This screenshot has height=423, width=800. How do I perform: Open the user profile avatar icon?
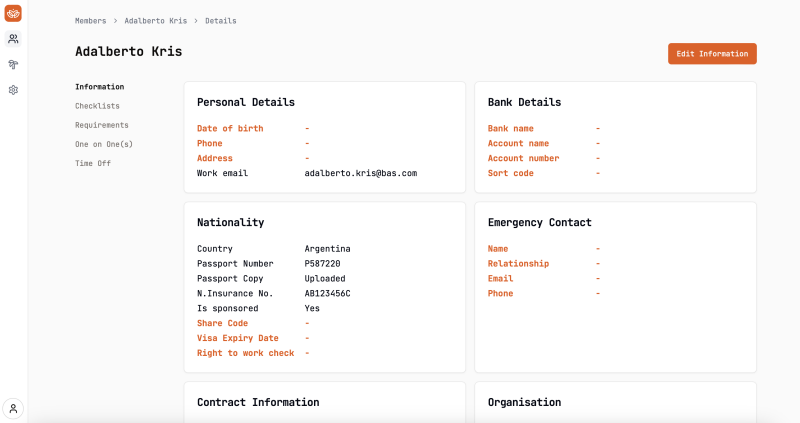pos(13,408)
